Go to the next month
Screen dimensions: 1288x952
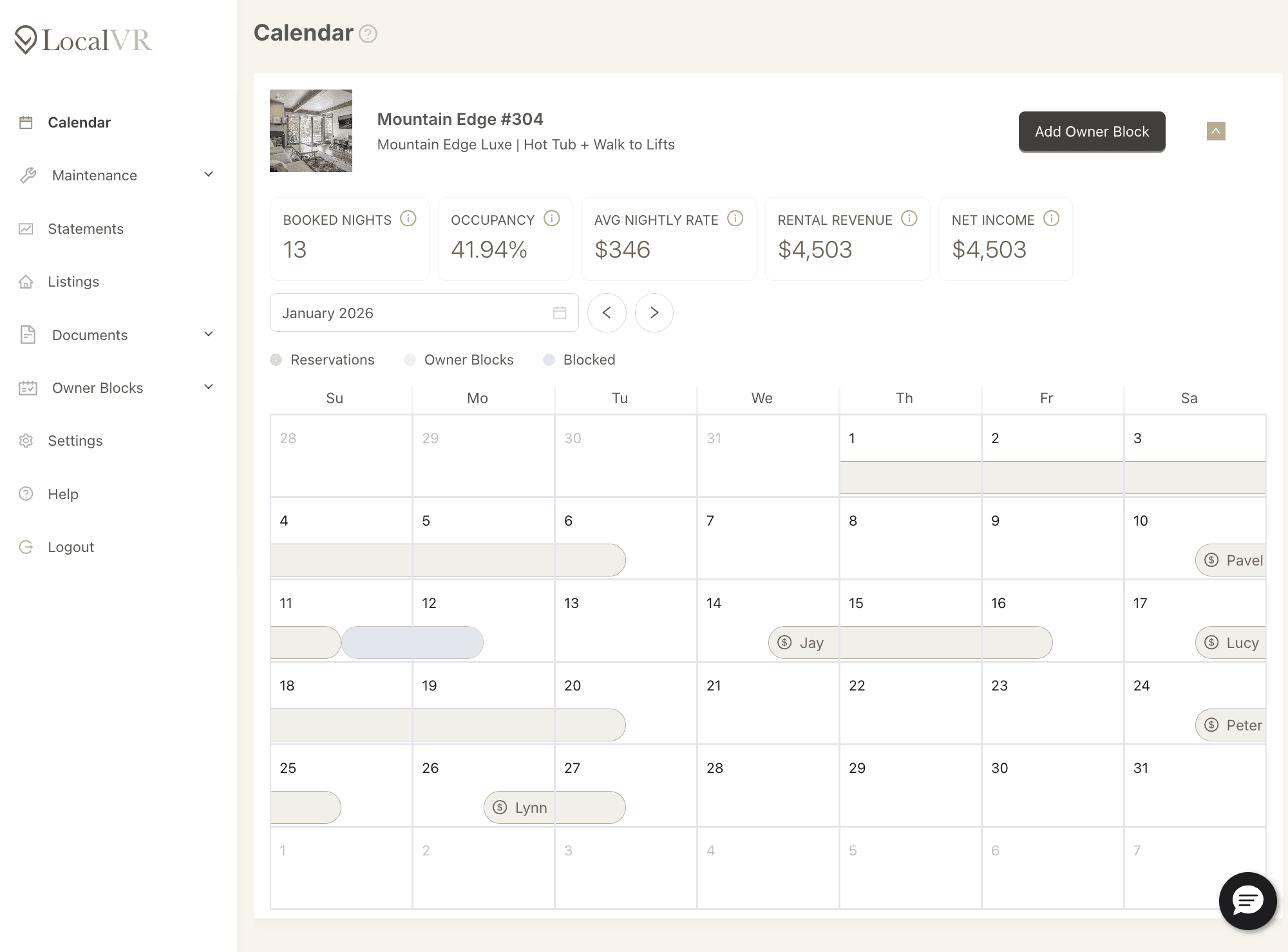[654, 312]
